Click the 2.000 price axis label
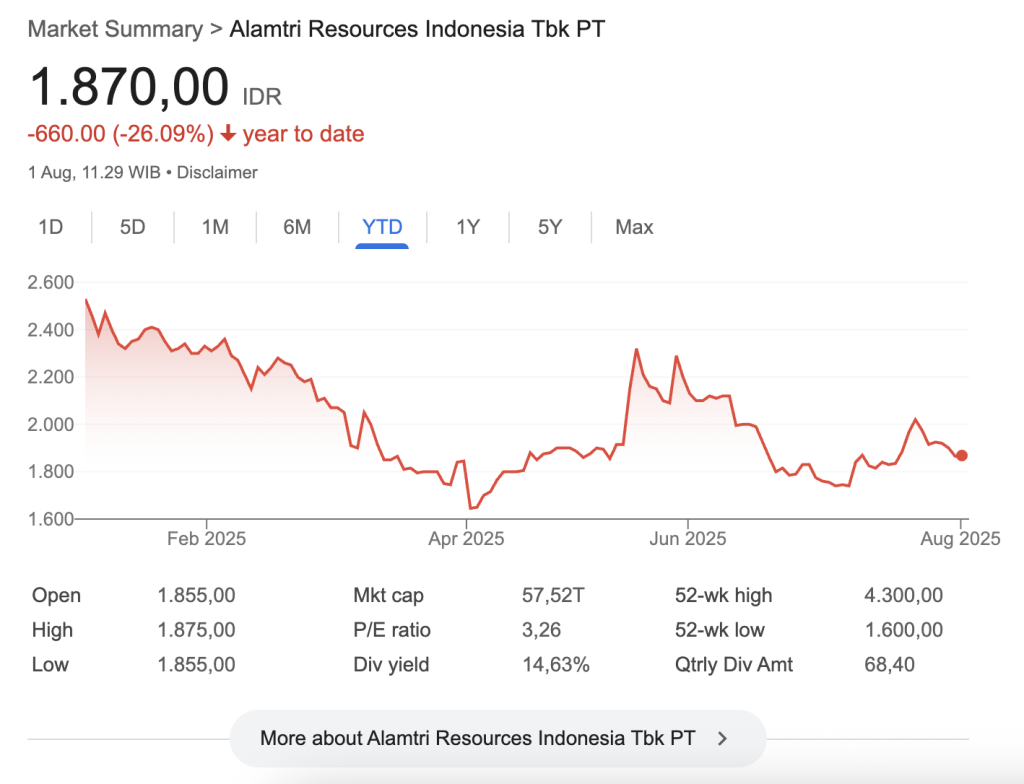Screen dimensions: 1024x784 click(51, 424)
